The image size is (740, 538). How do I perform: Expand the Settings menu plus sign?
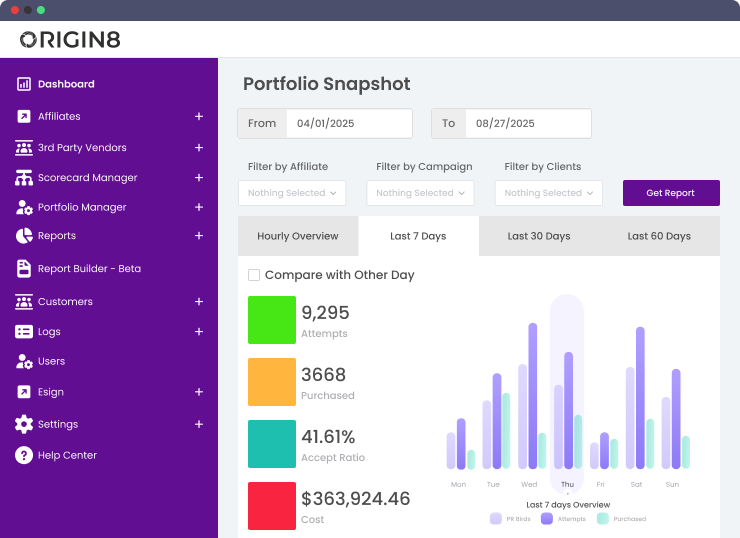click(x=199, y=424)
